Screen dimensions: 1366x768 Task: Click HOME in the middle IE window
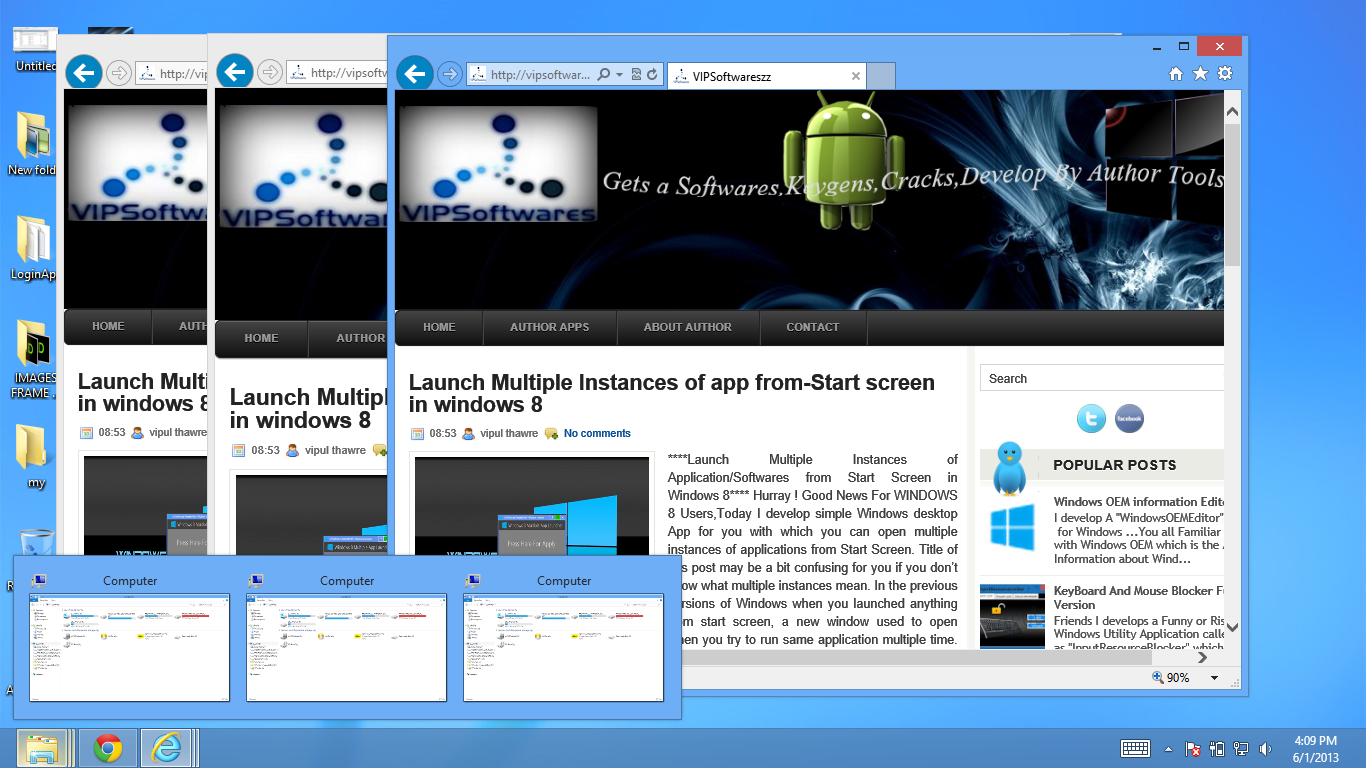(261, 338)
